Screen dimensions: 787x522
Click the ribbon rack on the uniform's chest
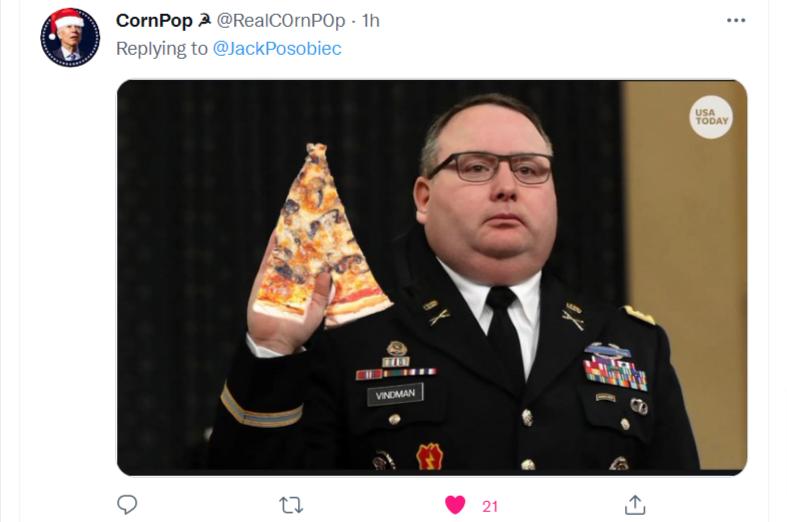[616, 373]
